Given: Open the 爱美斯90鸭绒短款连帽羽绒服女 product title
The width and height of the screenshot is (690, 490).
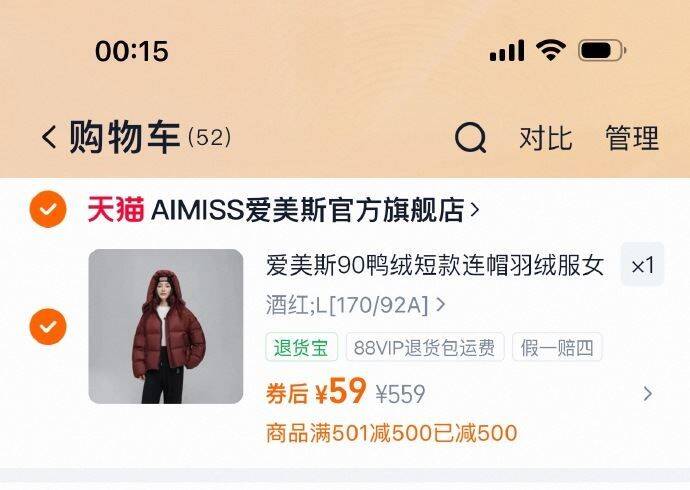Looking at the screenshot, I should 435,266.
